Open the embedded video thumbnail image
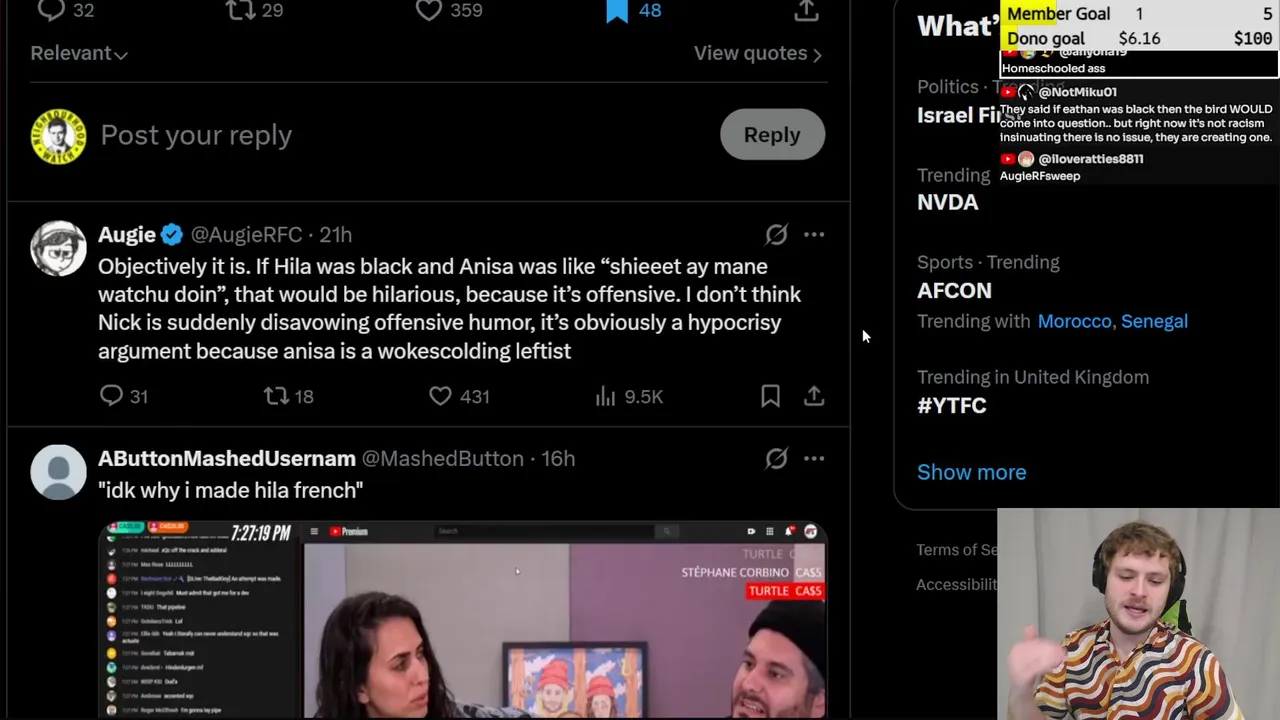Screen dimensions: 1280x720 [x=463, y=619]
